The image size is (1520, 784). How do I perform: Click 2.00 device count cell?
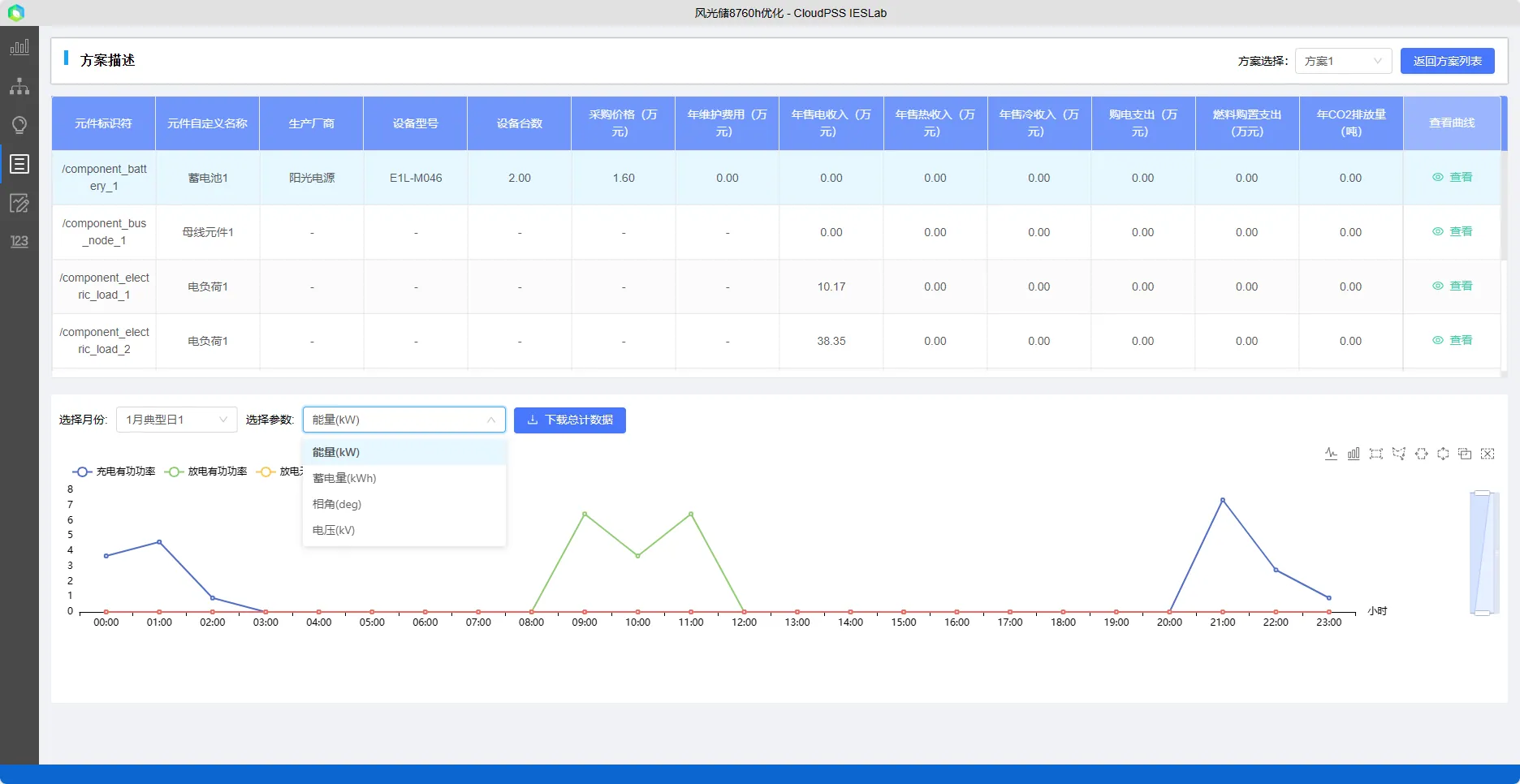pos(520,178)
